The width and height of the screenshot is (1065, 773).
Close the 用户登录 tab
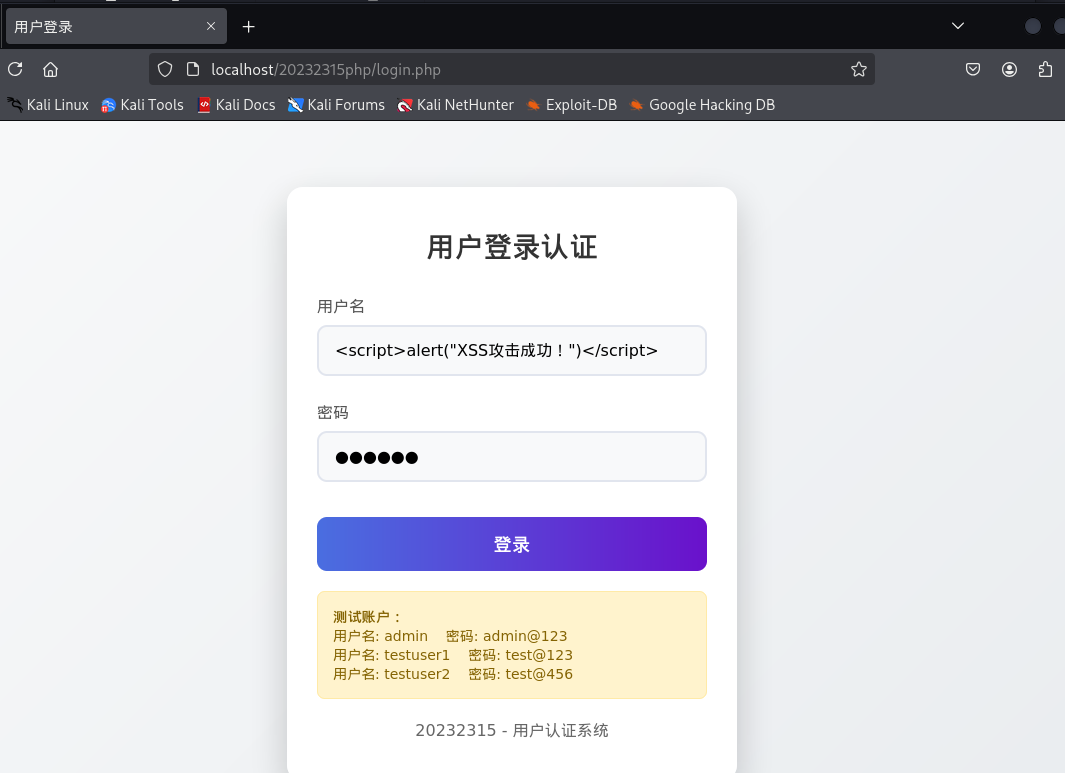[x=211, y=26]
